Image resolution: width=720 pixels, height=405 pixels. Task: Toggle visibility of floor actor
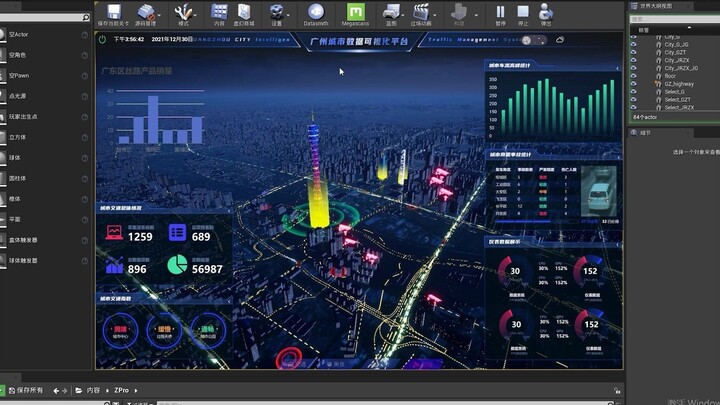click(634, 76)
